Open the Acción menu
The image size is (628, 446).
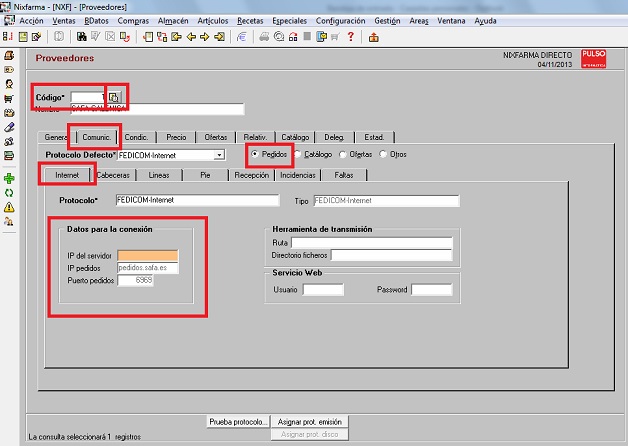tap(31, 21)
